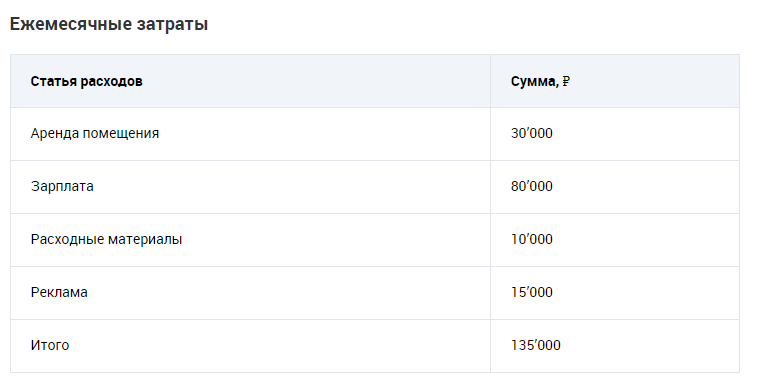The width and height of the screenshot is (762, 388).
Task: Click the word 'затраты' in the title
Action: tap(172, 24)
